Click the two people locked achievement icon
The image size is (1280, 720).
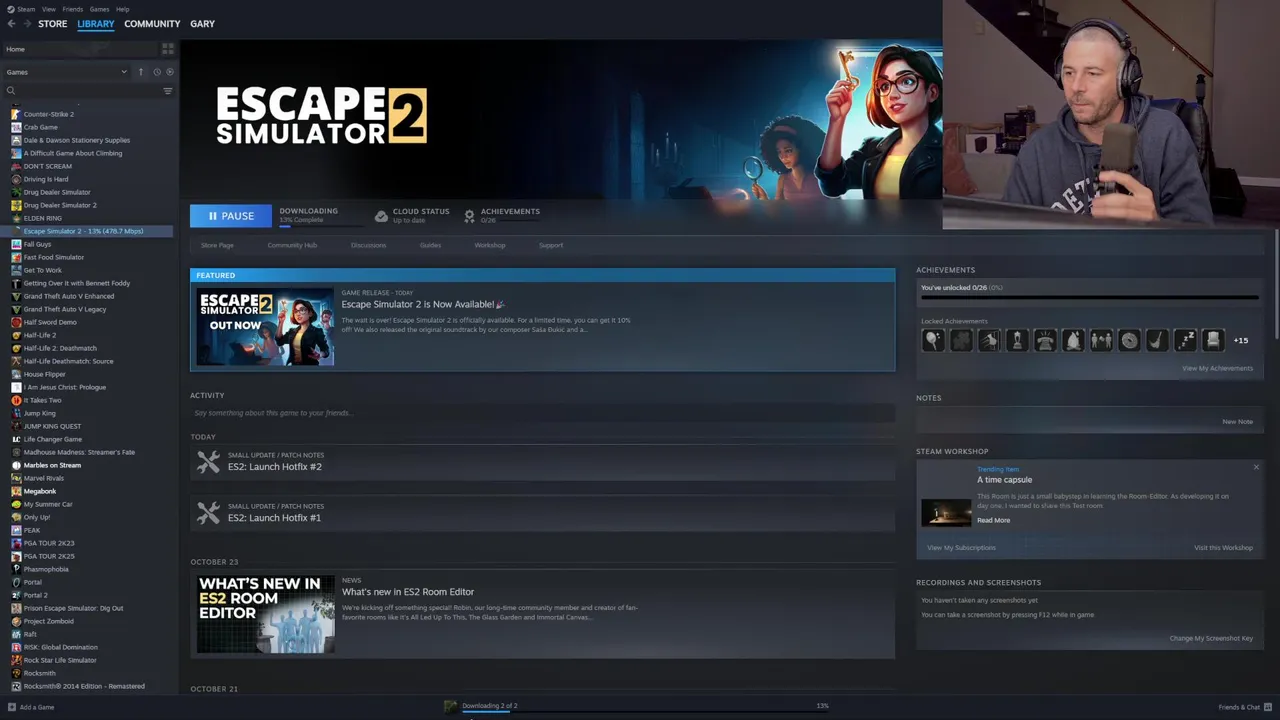[x=1101, y=340]
